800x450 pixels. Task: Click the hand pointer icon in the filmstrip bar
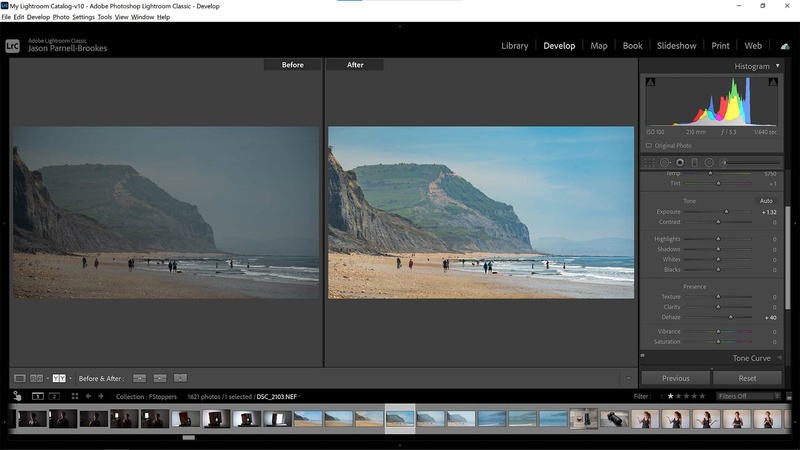point(17,396)
